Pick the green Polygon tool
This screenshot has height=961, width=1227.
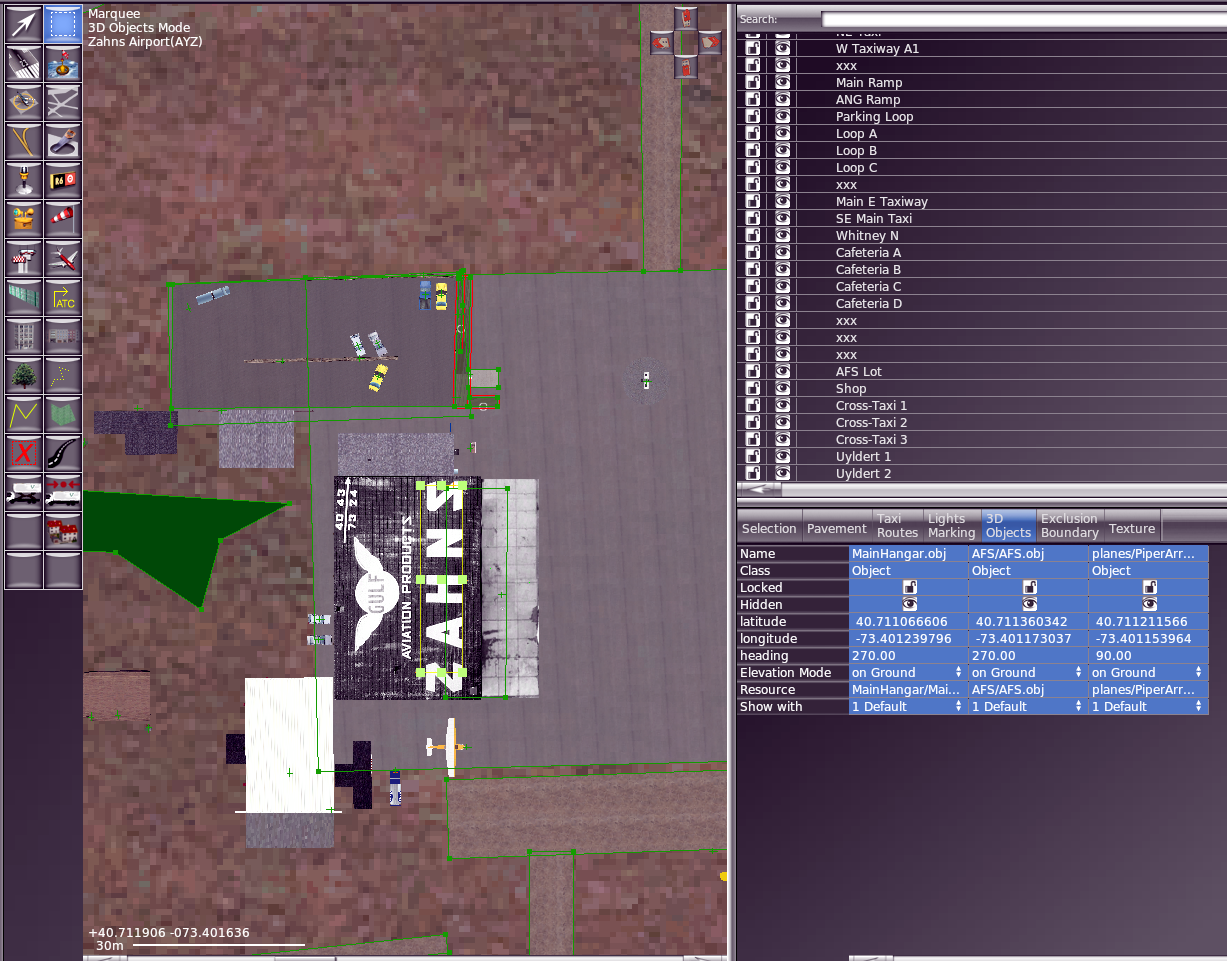pyautogui.click(x=63, y=414)
